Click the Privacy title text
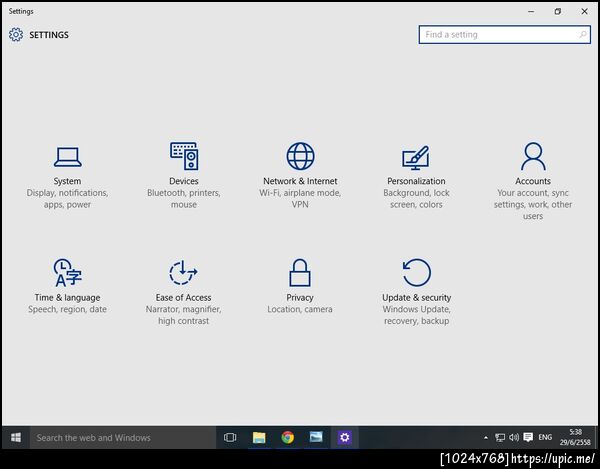Image resolution: width=600 pixels, height=469 pixels. (x=300, y=298)
